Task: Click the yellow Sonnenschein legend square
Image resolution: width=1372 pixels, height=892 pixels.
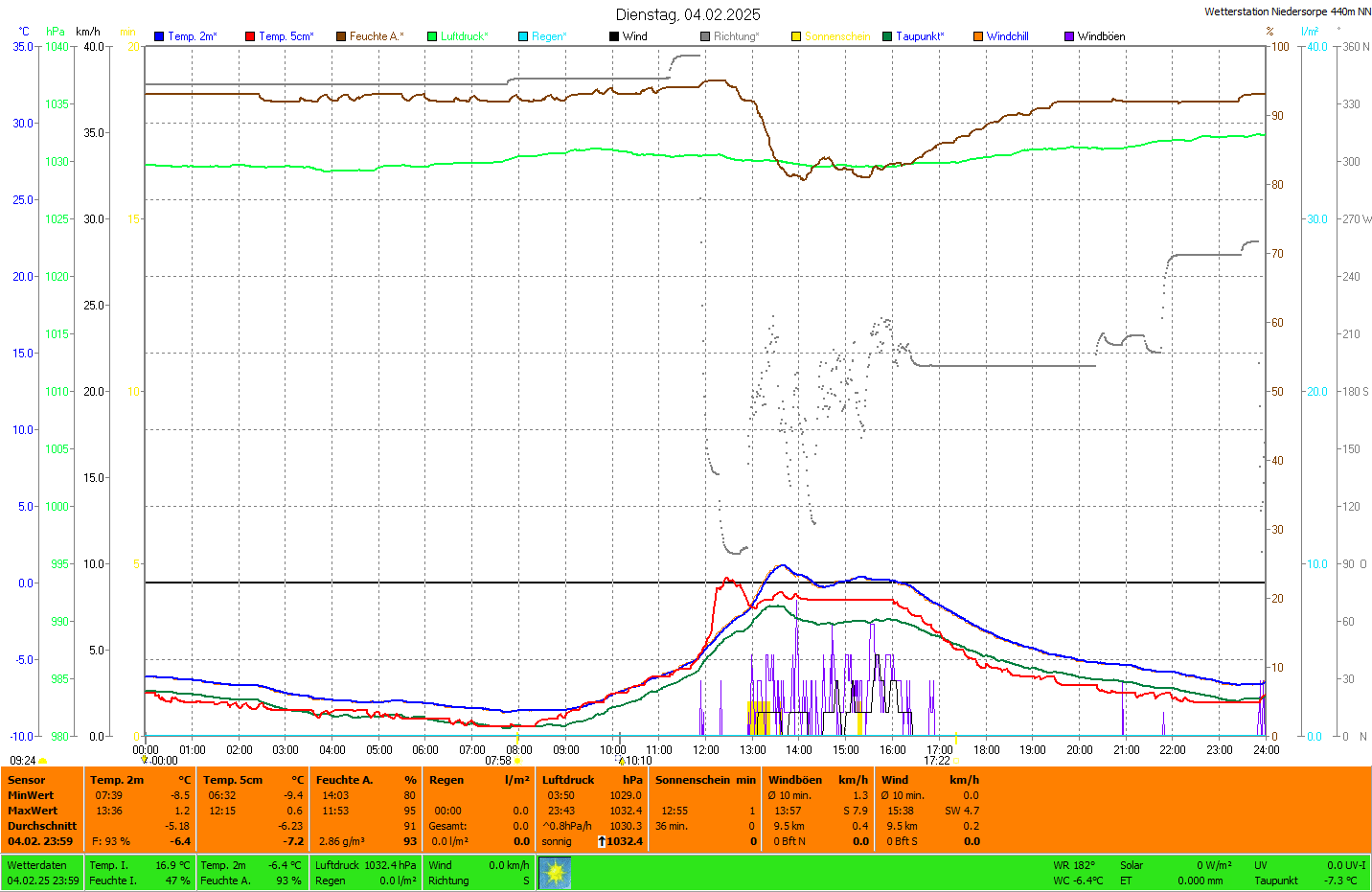Action: [796, 36]
